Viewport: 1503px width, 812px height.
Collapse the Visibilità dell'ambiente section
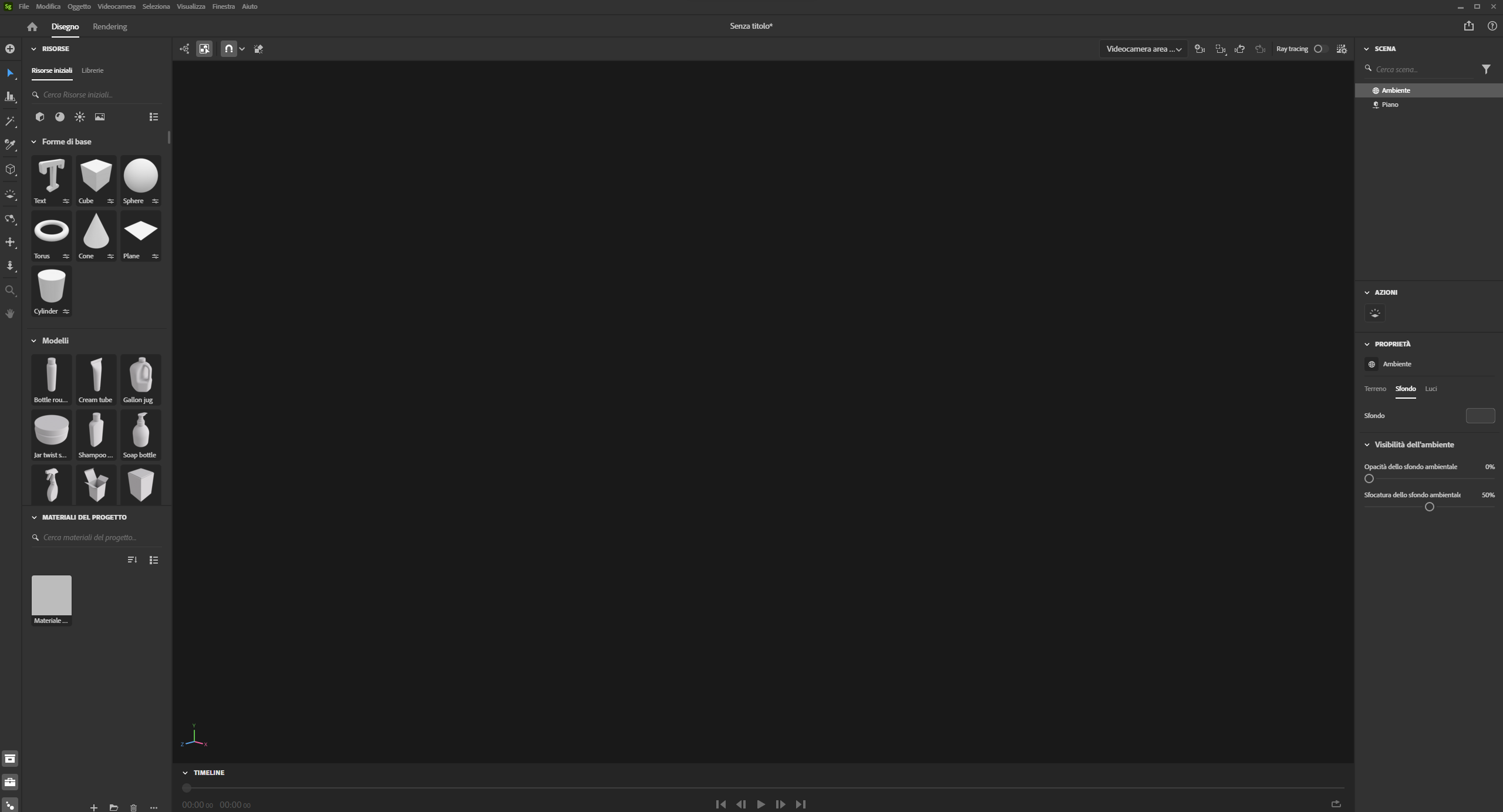pos(1368,444)
